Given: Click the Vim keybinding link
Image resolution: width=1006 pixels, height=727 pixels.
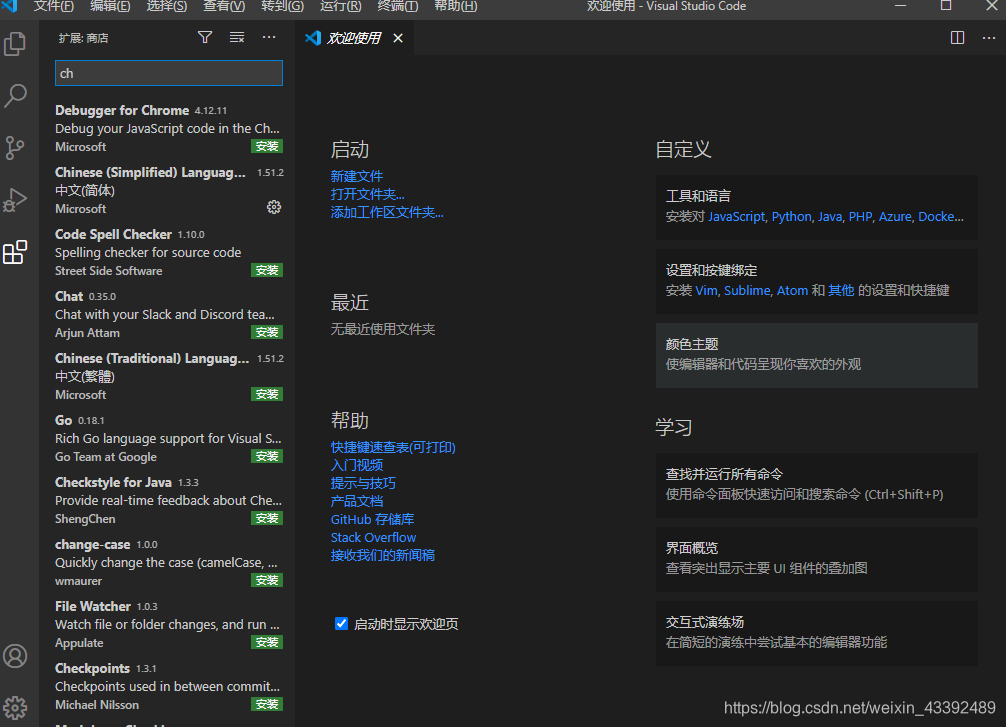Looking at the screenshot, I should pos(706,291).
